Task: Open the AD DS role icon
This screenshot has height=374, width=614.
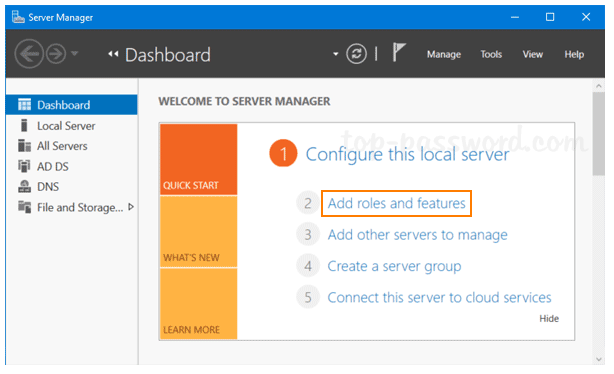Action: click(x=24, y=166)
